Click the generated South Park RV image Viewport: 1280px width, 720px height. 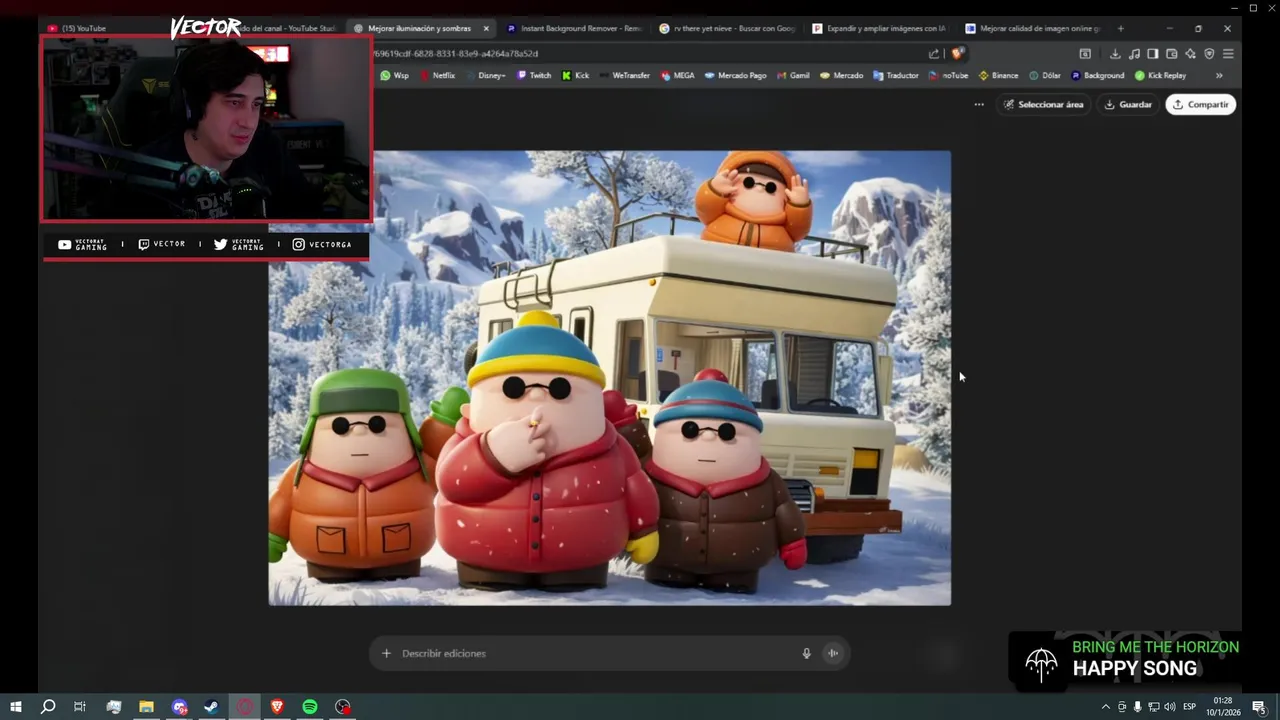coord(610,378)
